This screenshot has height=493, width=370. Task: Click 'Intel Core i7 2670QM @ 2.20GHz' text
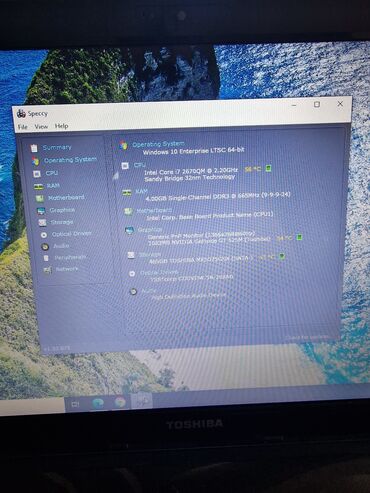191,171
